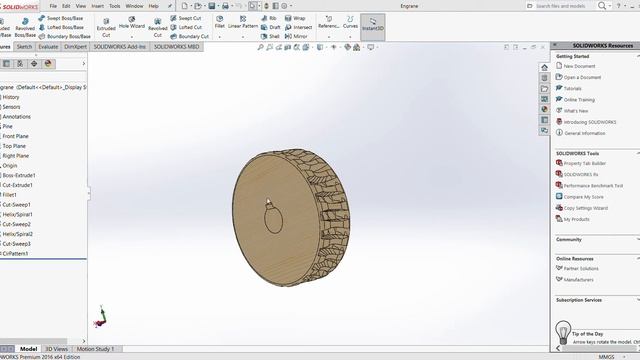Click the Zoom to Fit icon in the view toolbar
Viewport: 640px width, 360px height.
260,47
